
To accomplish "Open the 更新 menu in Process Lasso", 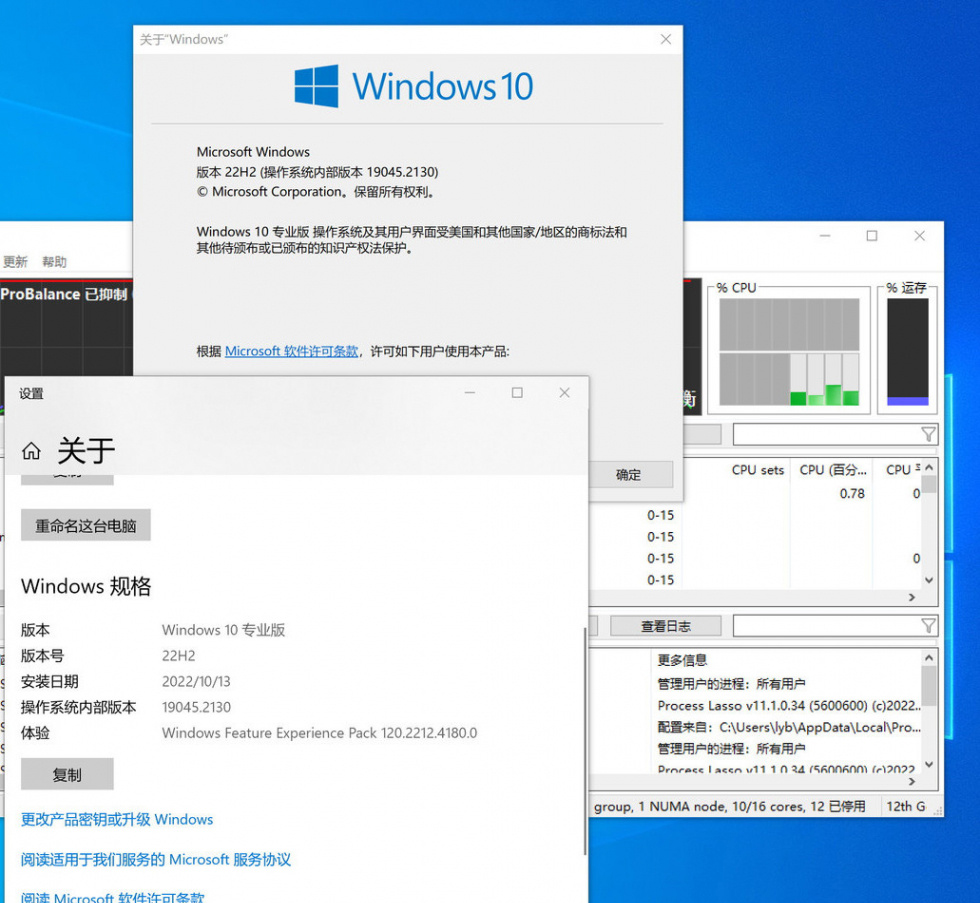I will tap(16, 262).
